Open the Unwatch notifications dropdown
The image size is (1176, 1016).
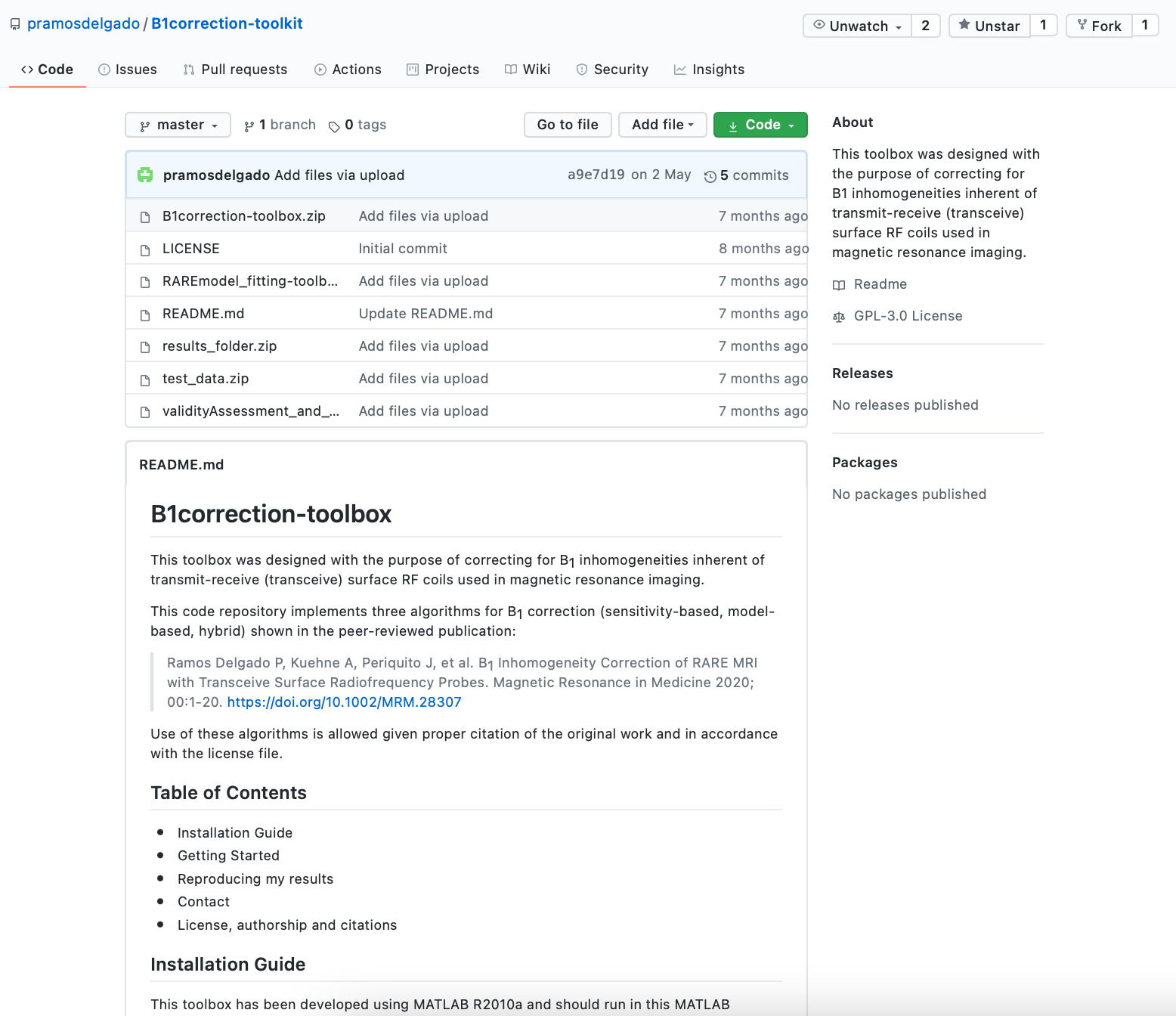857,26
